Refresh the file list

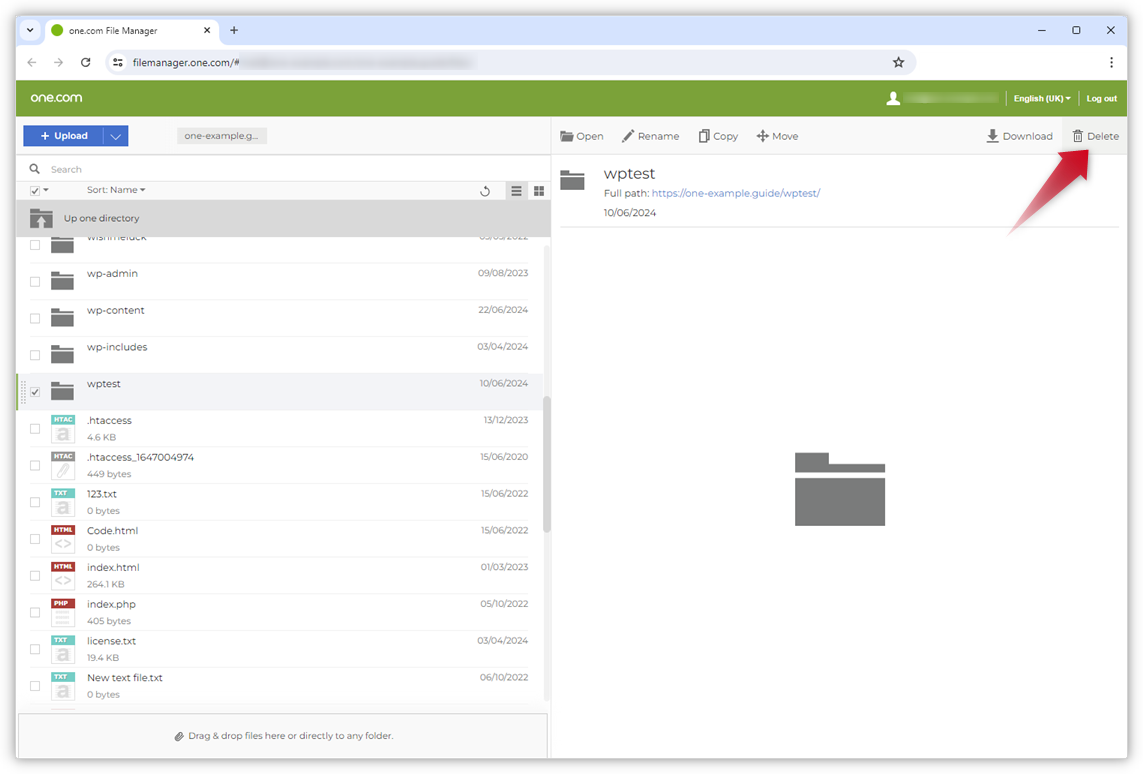[485, 191]
